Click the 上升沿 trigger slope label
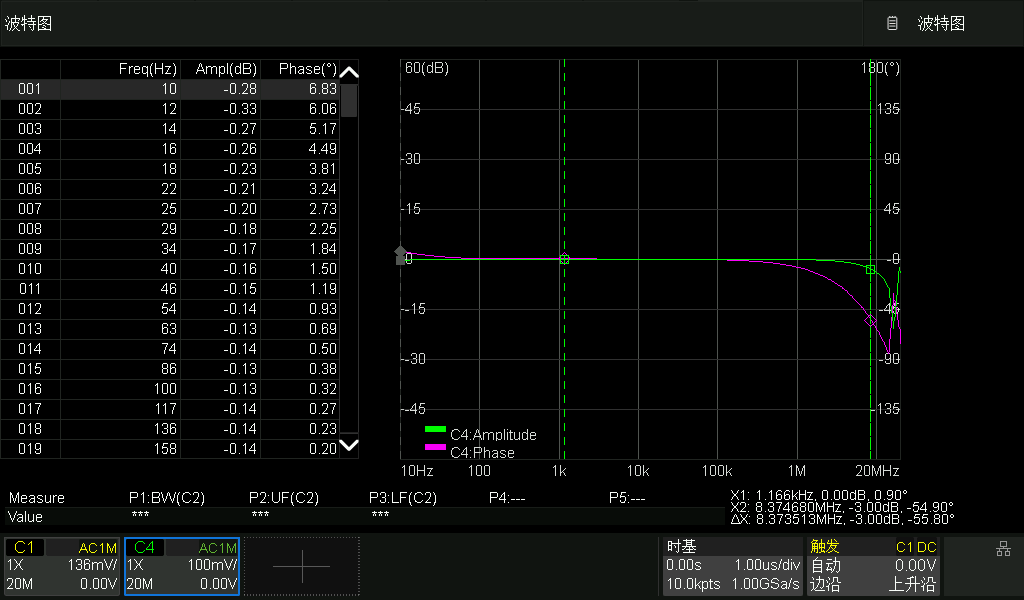1024x600 pixels. pyautogui.click(x=912, y=584)
